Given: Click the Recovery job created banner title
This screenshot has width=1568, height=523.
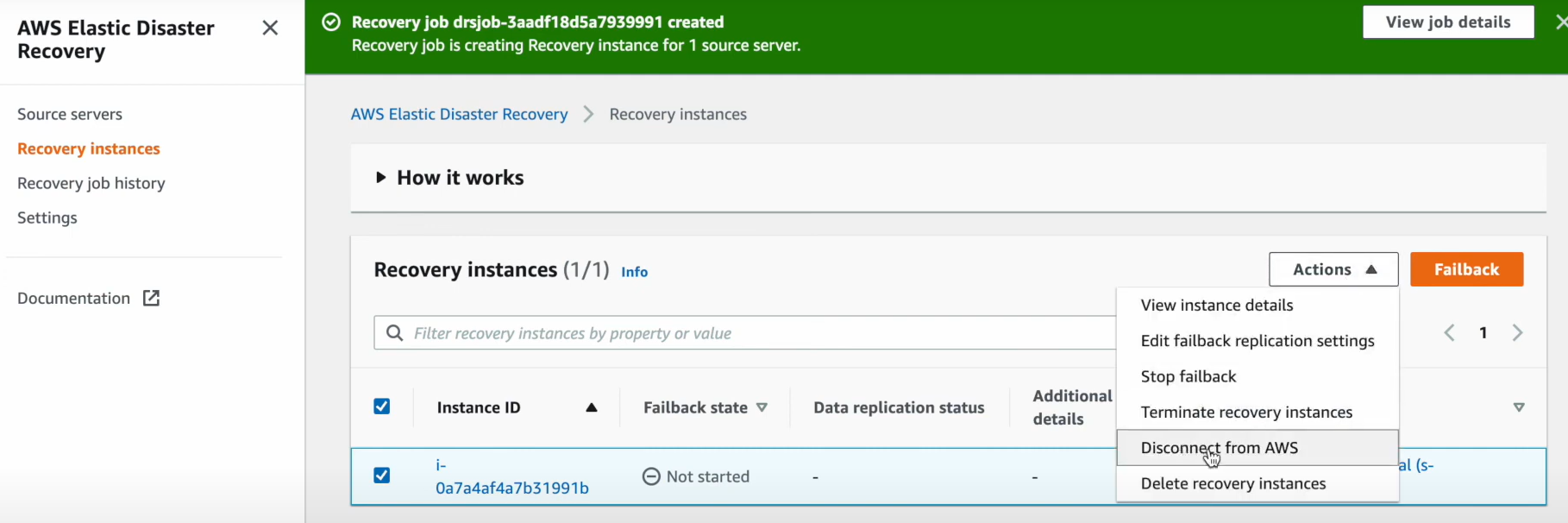Looking at the screenshot, I should pos(538,22).
